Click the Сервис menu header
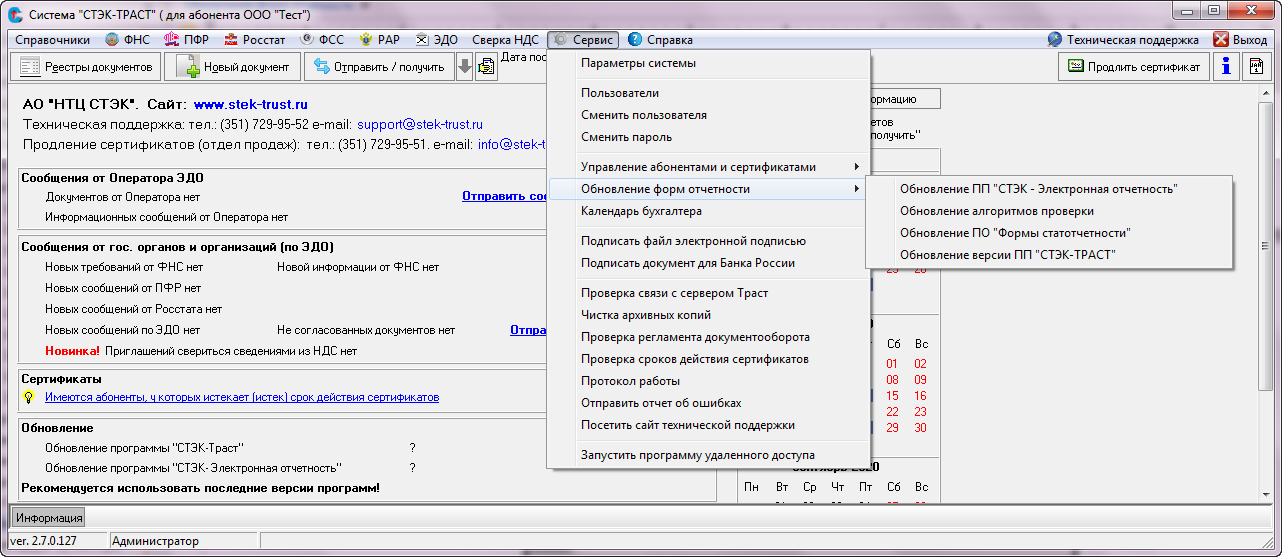 (583, 40)
